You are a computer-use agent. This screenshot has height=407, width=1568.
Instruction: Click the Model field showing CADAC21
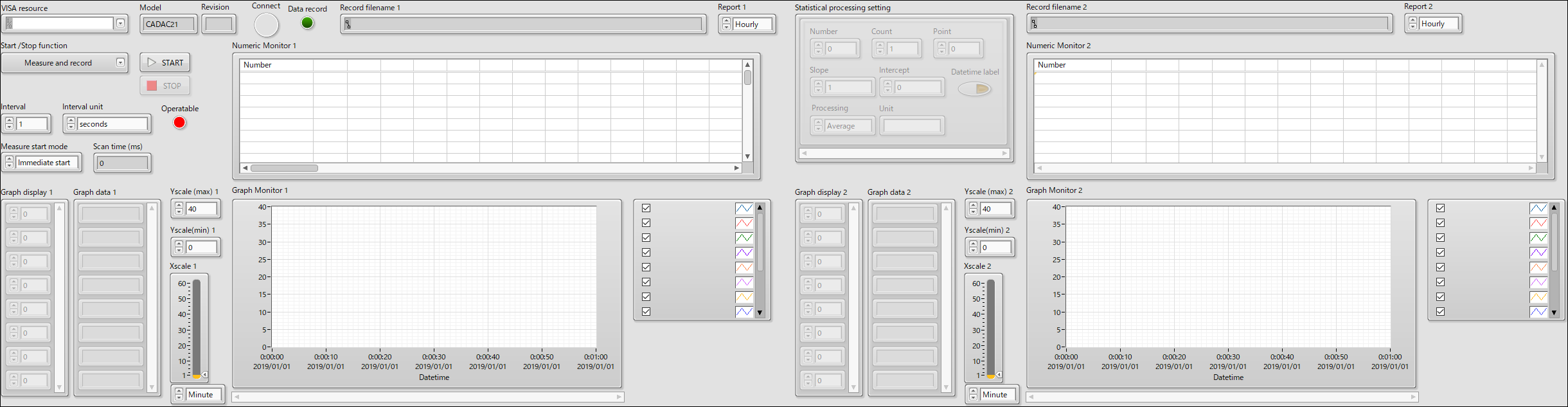(x=169, y=24)
